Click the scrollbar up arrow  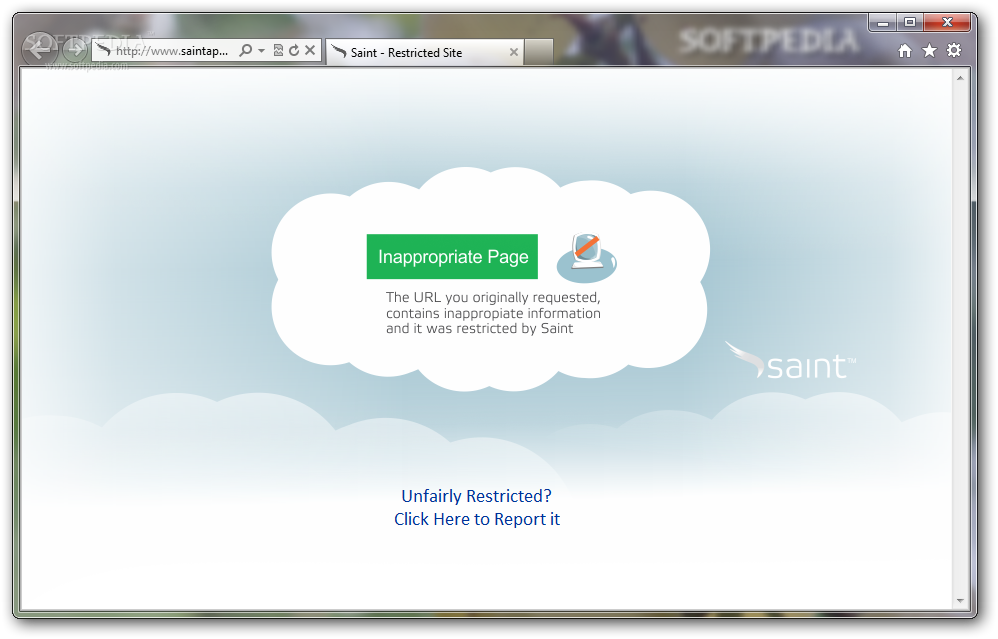(960, 78)
